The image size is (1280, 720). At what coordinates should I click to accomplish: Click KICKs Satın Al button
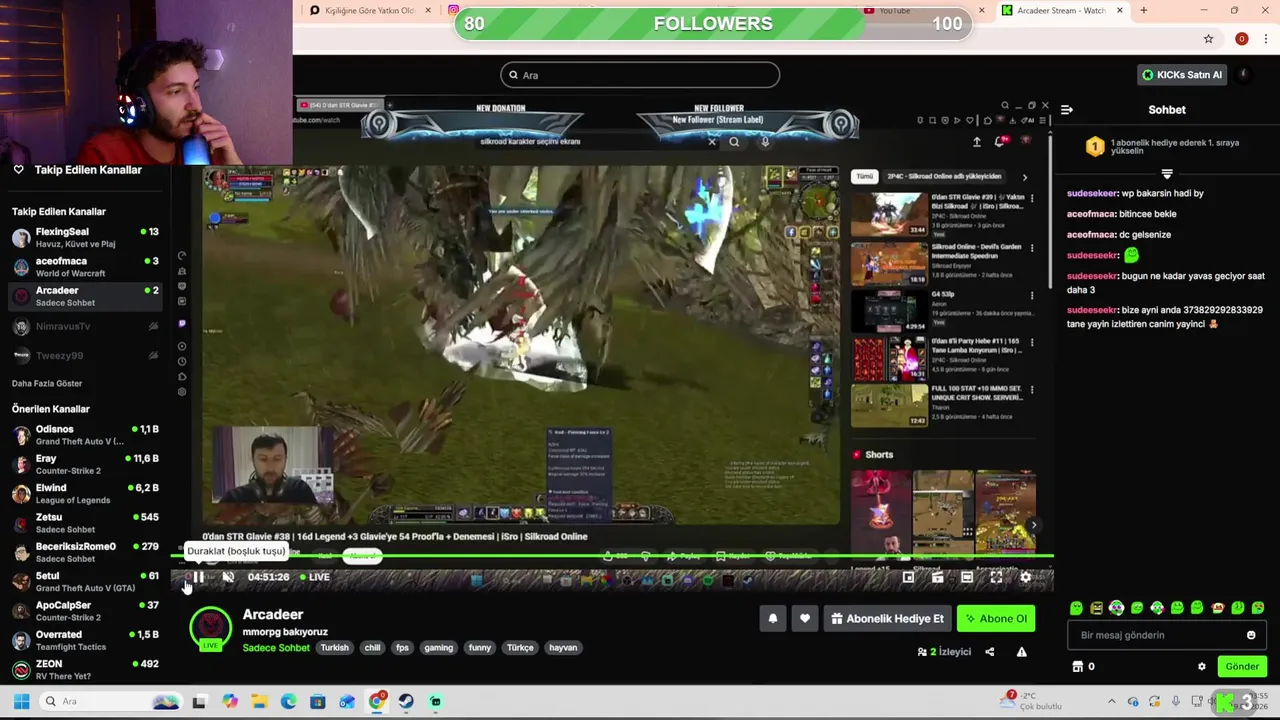point(1181,75)
